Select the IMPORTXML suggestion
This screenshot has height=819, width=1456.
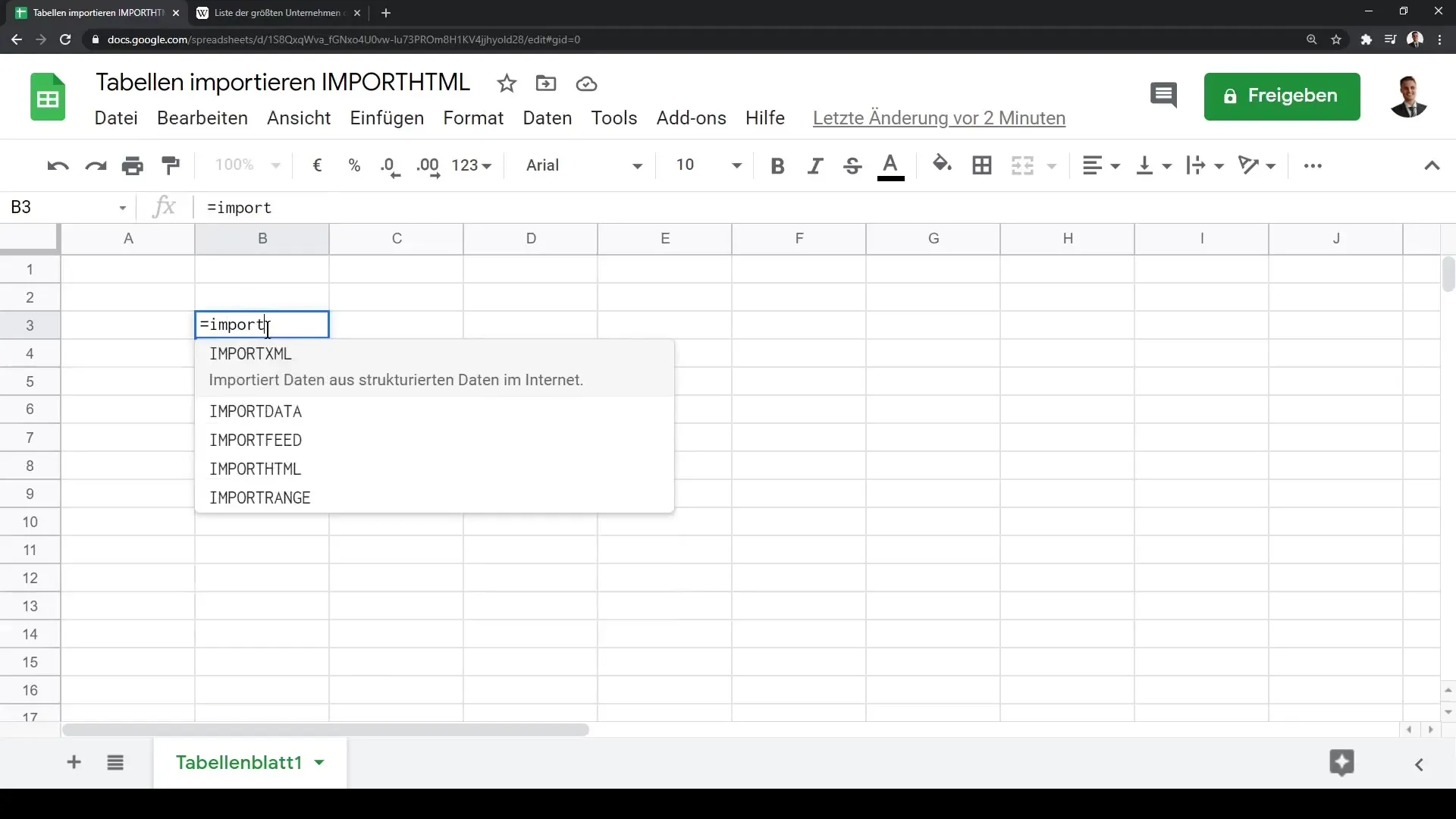click(x=435, y=368)
